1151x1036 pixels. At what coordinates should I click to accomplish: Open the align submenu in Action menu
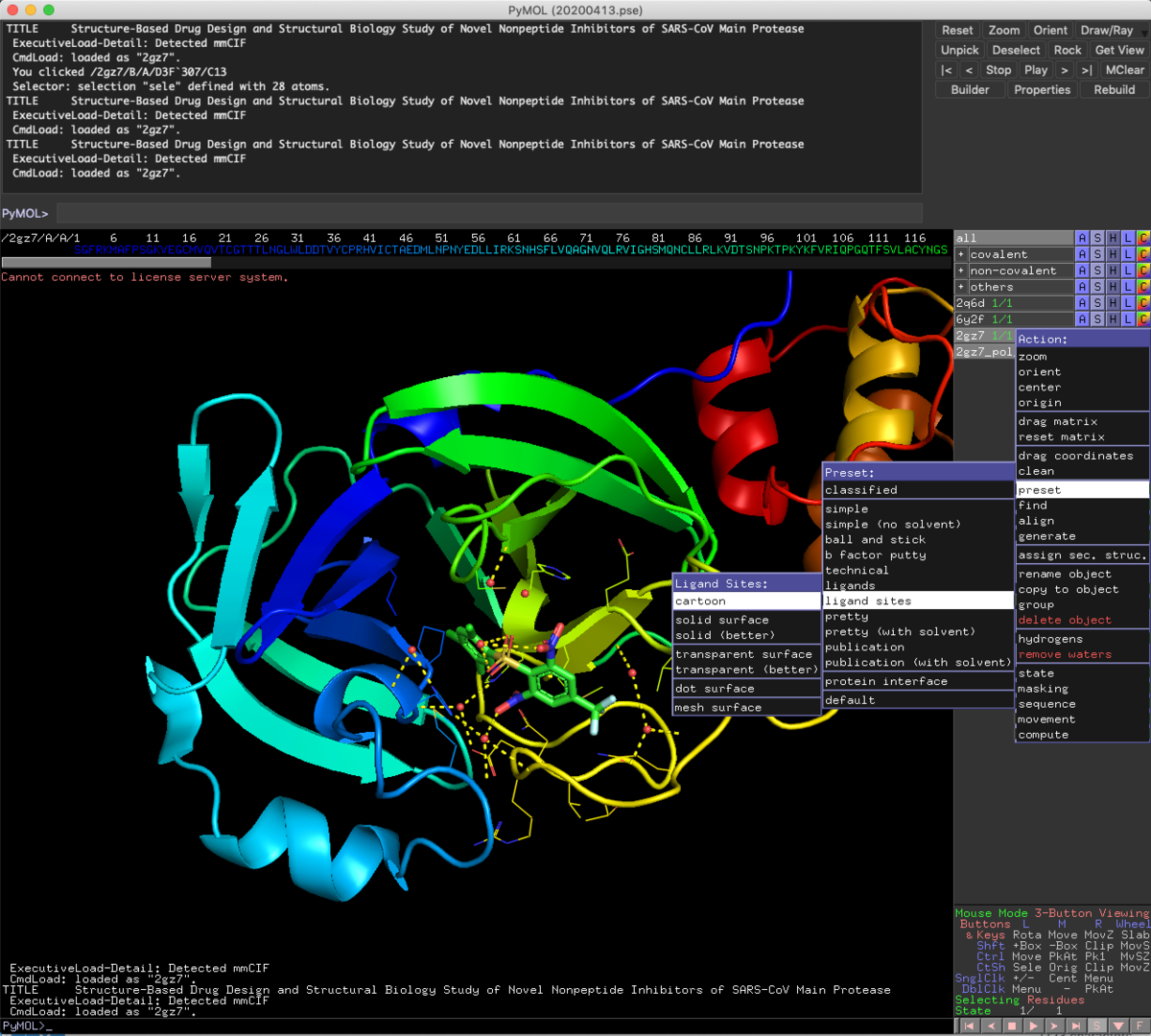coord(1082,521)
